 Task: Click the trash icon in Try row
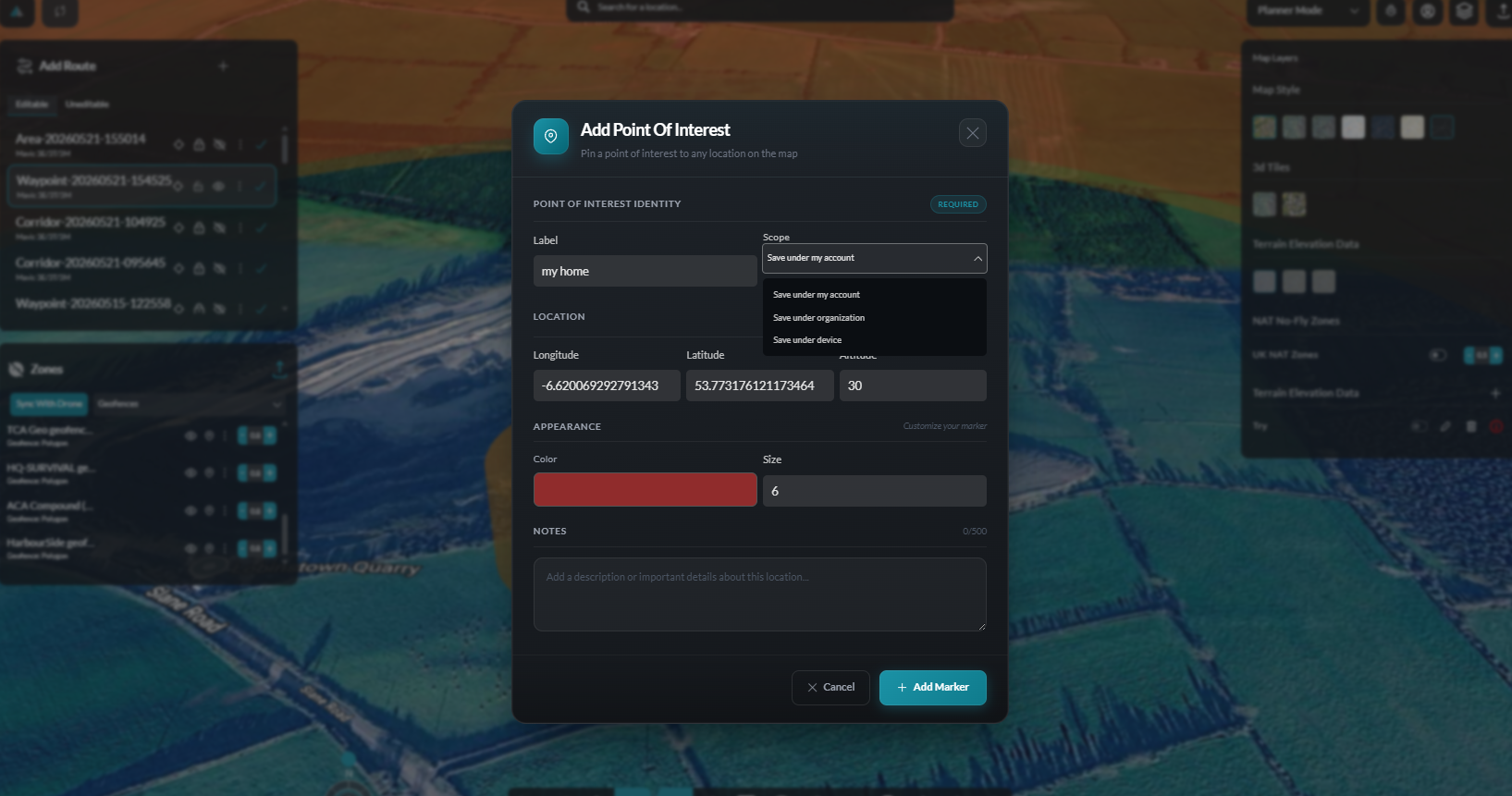tap(1471, 426)
